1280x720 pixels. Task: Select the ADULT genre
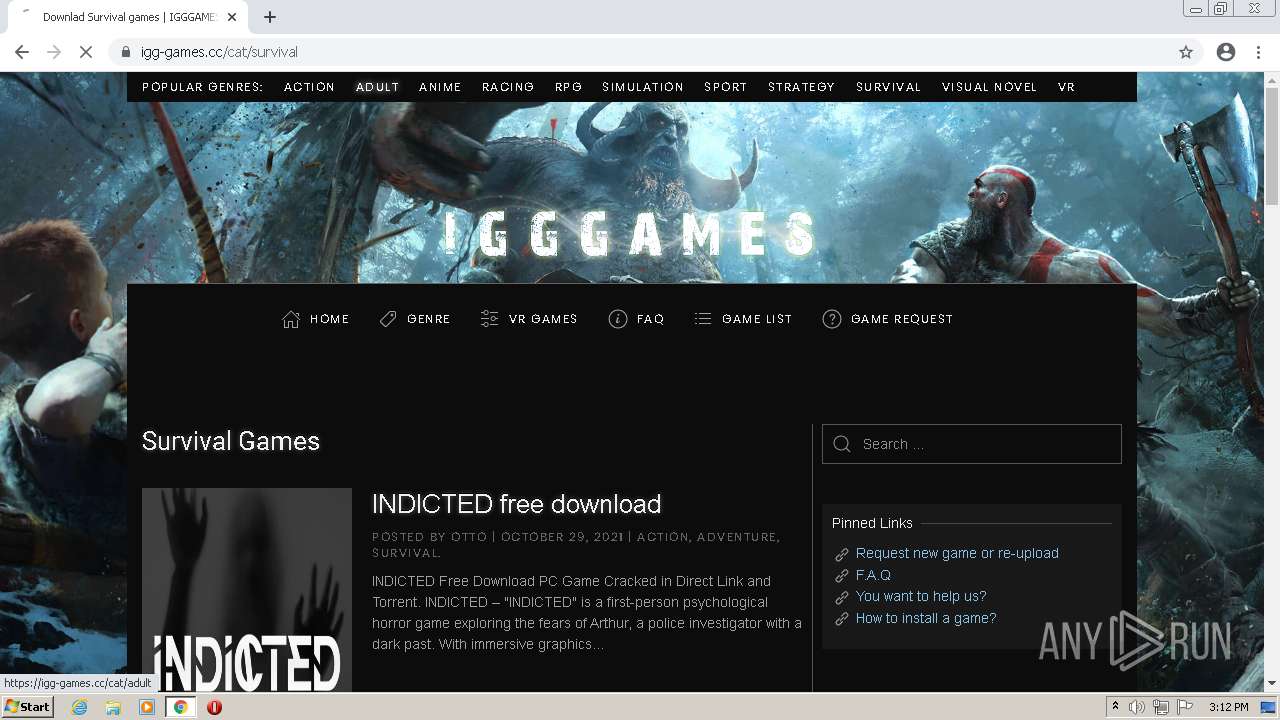pyautogui.click(x=377, y=87)
